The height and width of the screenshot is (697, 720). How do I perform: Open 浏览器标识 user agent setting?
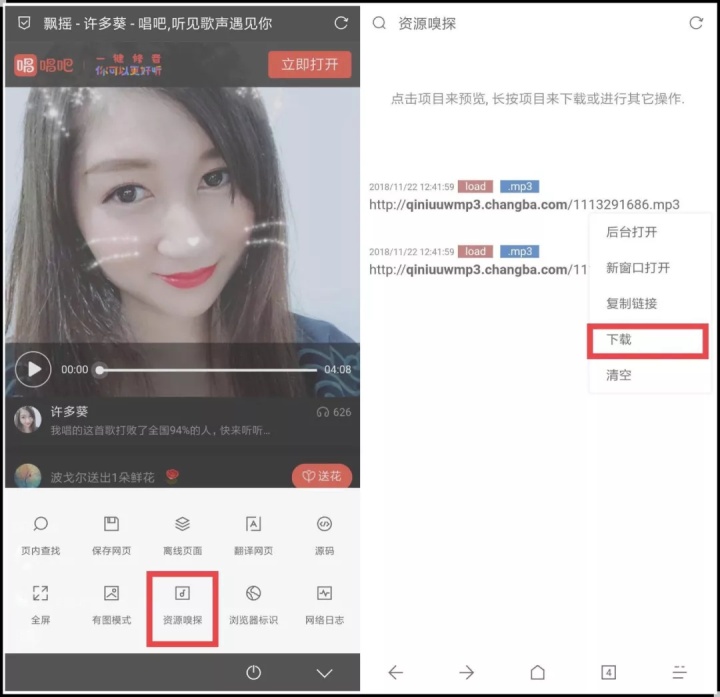click(253, 605)
